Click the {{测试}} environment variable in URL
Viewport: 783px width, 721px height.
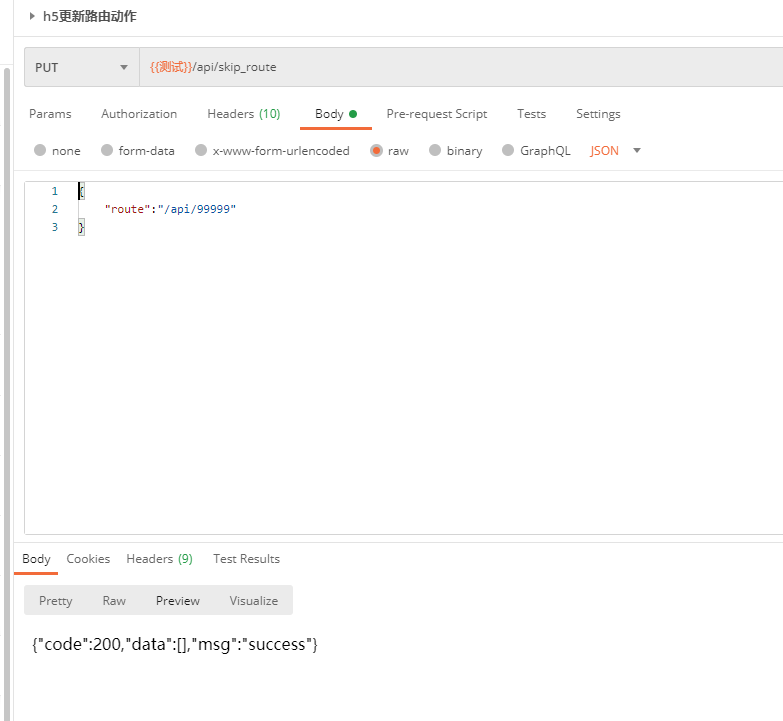click(171, 67)
